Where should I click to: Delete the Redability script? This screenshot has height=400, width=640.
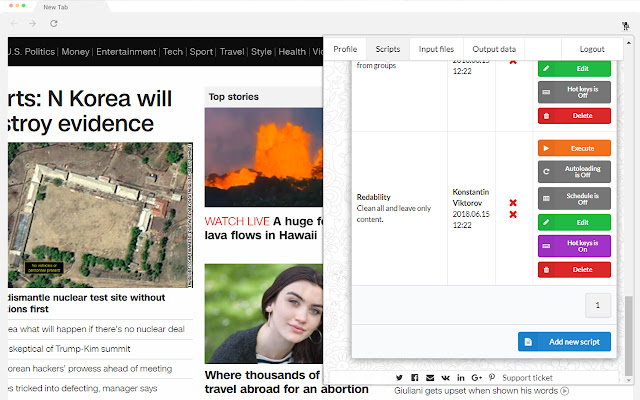(574, 270)
